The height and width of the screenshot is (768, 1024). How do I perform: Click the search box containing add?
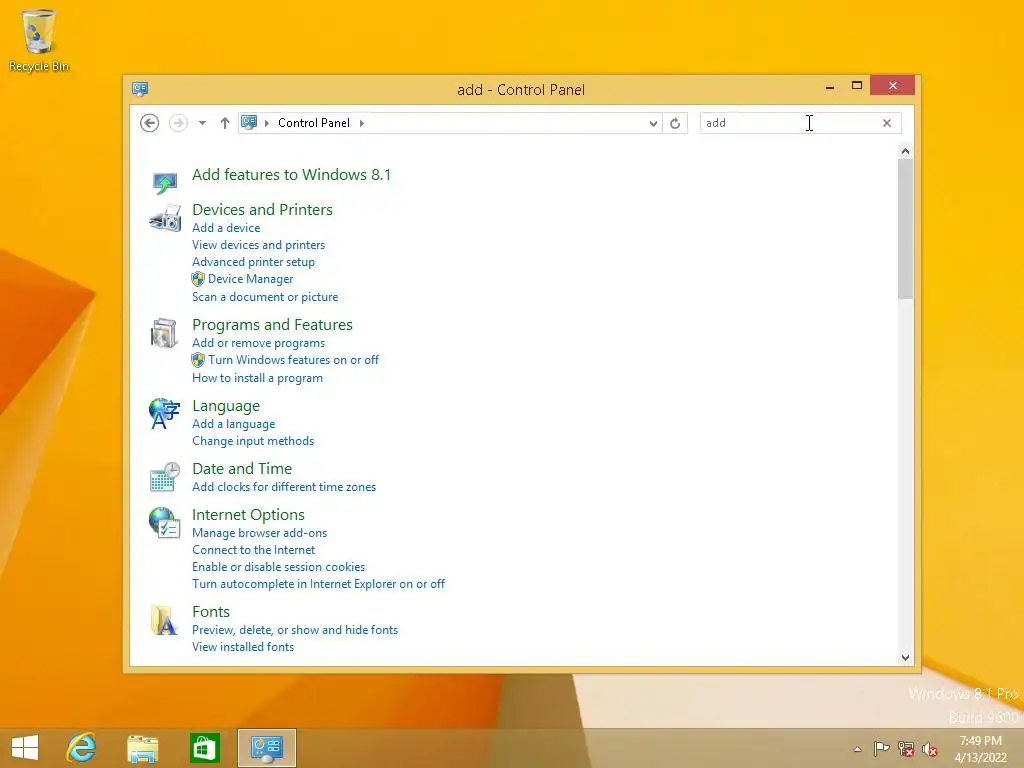[800, 123]
